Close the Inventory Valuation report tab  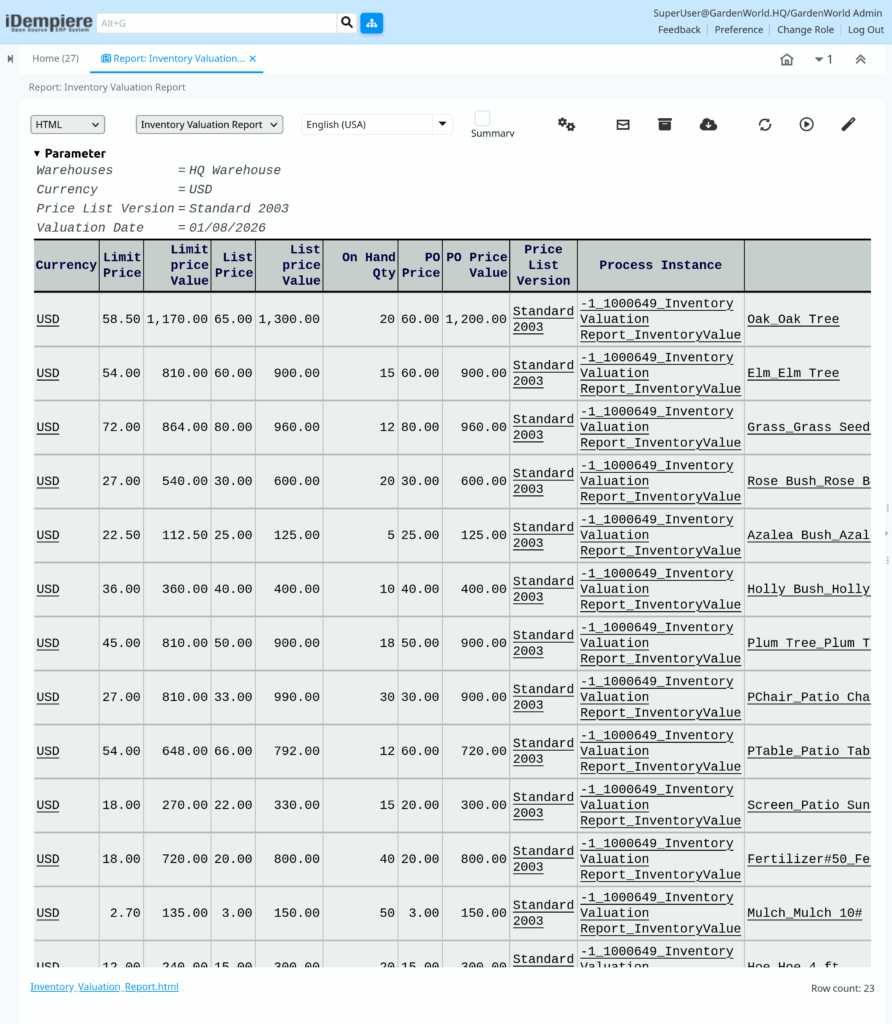253,59
